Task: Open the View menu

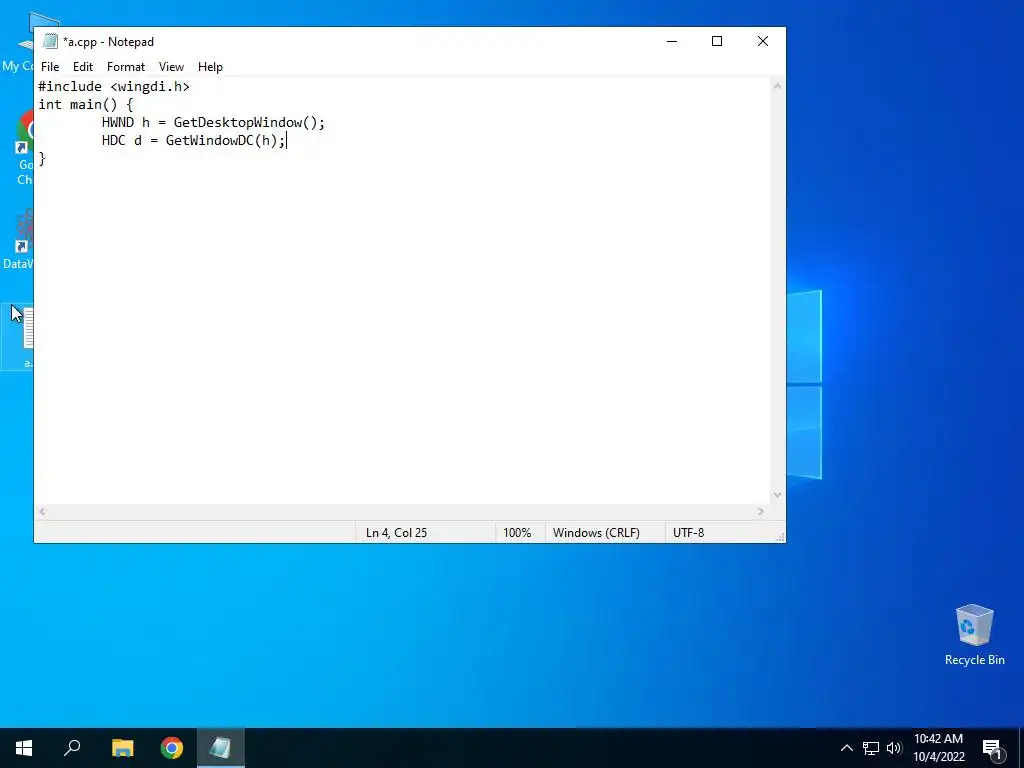Action: click(171, 67)
